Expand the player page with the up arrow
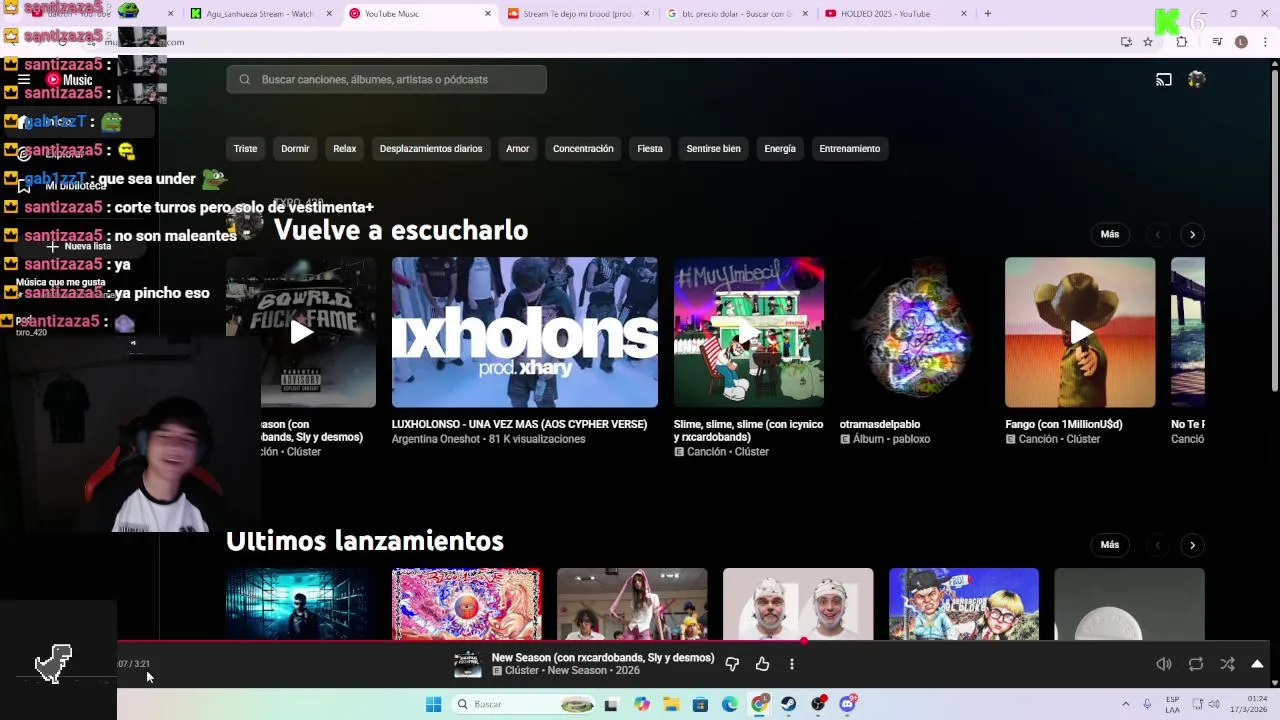This screenshot has height=720, width=1280. tap(1257, 664)
